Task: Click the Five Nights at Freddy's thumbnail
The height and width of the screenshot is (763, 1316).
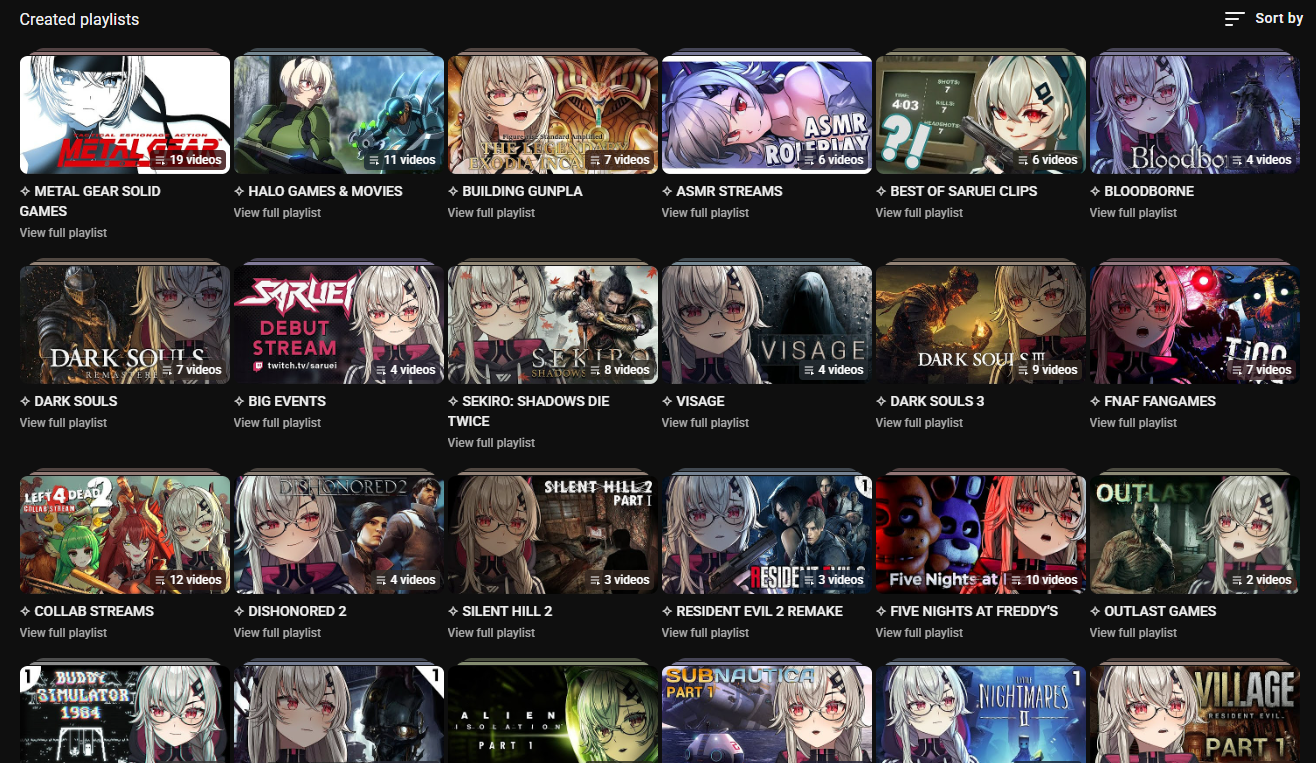Action: click(x=981, y=535)
